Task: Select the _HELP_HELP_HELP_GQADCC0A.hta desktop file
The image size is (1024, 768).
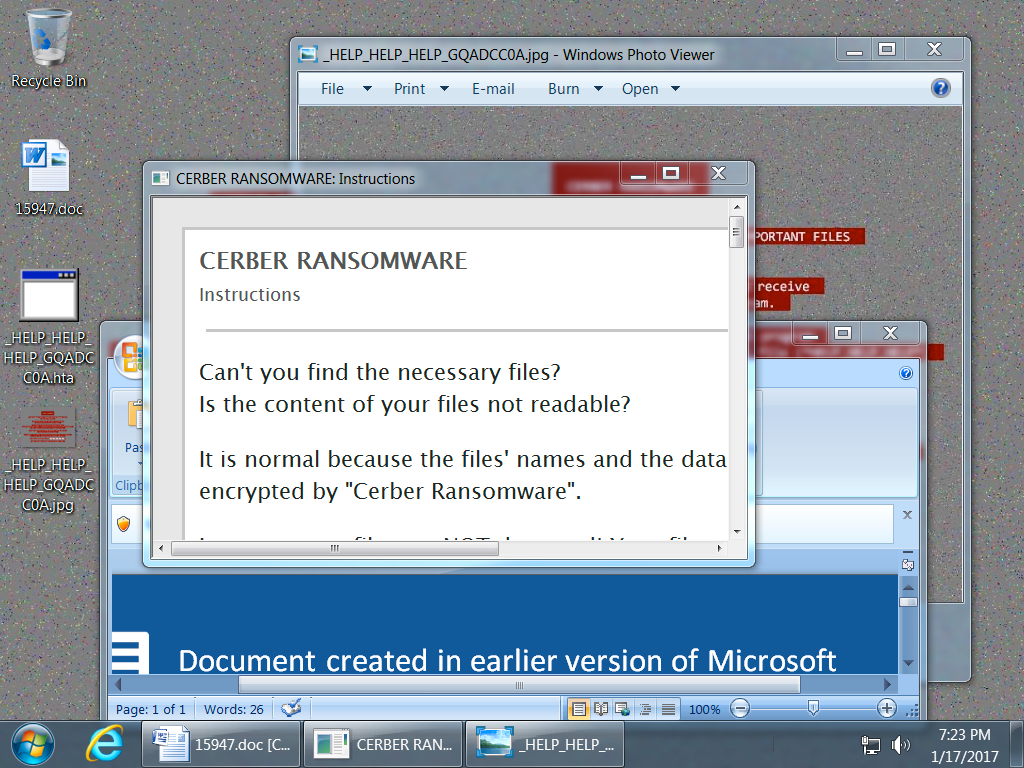Action: tap(48, 327)
